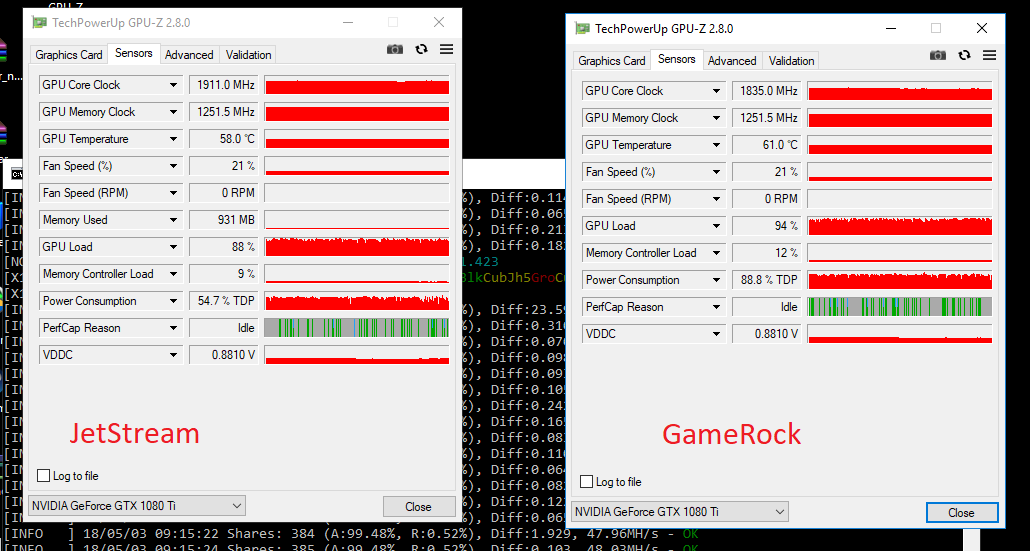The width and height of the screenshot is (1030, 551).
Task: Click 88.8 % TDP value in GameRock window
Action: [767, 280]
